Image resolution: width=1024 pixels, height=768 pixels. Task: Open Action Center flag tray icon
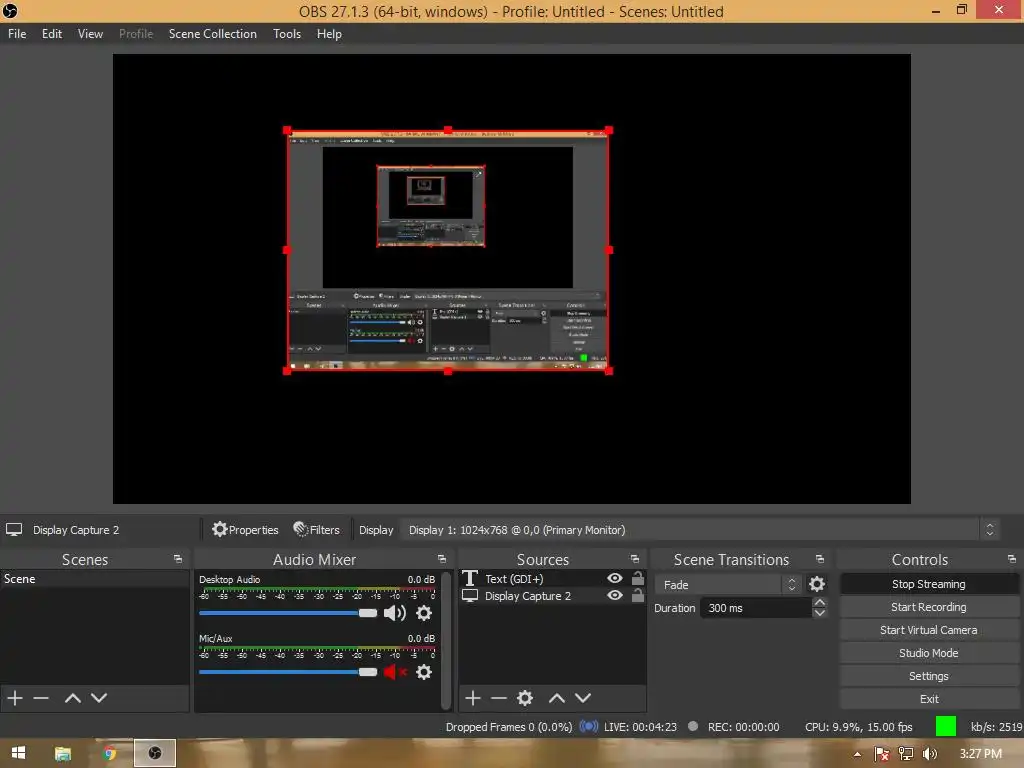(882, 754)
